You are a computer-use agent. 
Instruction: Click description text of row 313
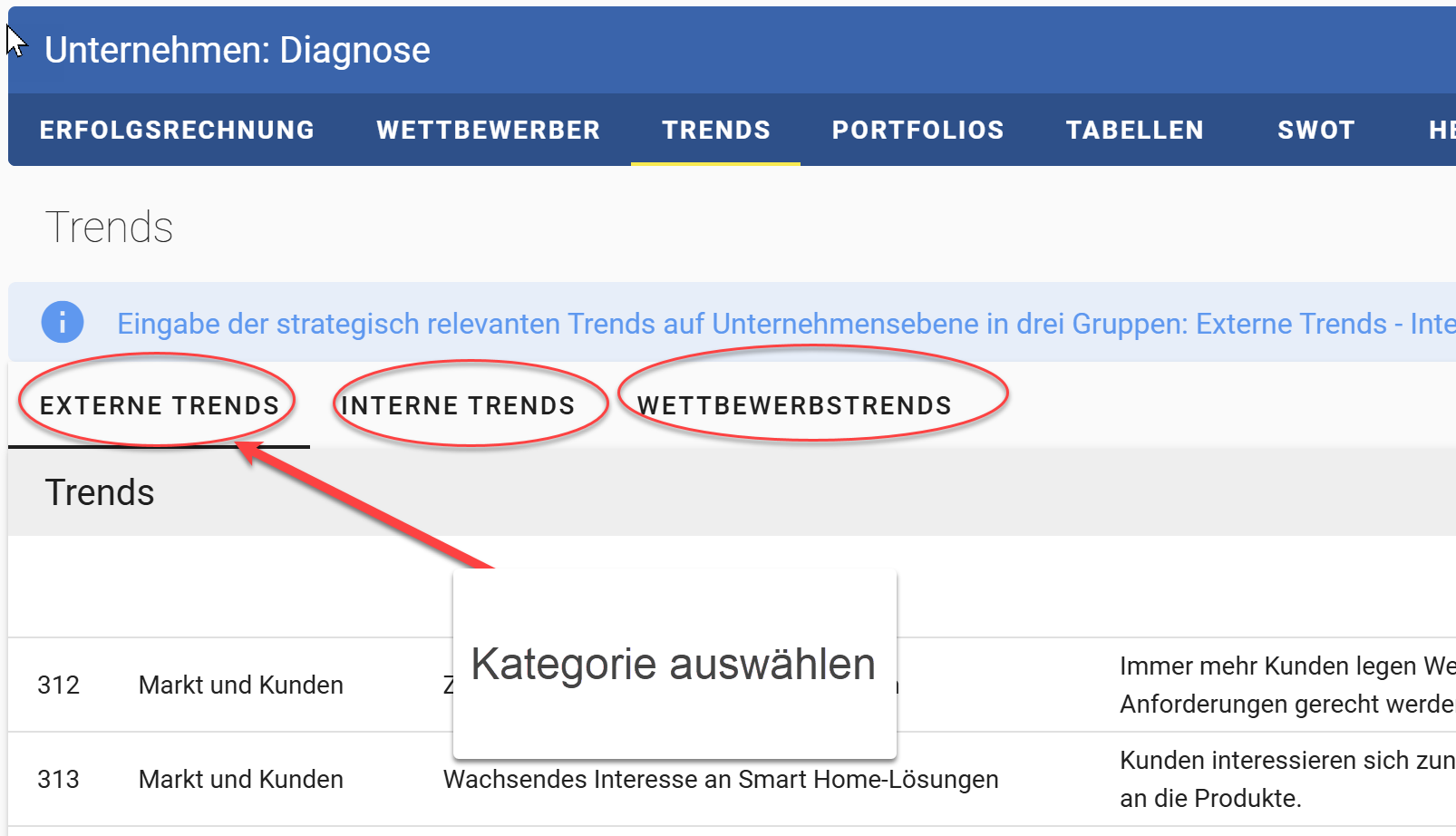(1287, 779)
